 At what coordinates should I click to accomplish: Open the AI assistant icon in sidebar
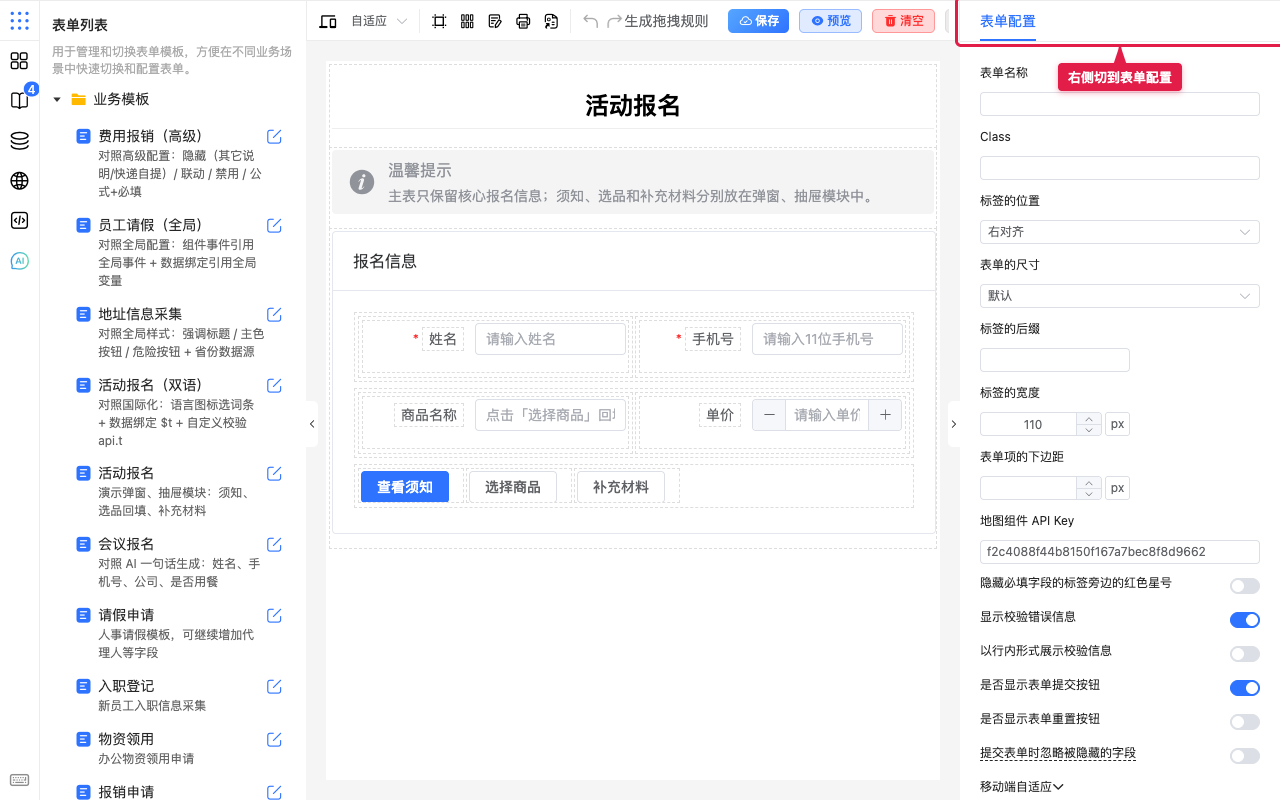point(19,261)
